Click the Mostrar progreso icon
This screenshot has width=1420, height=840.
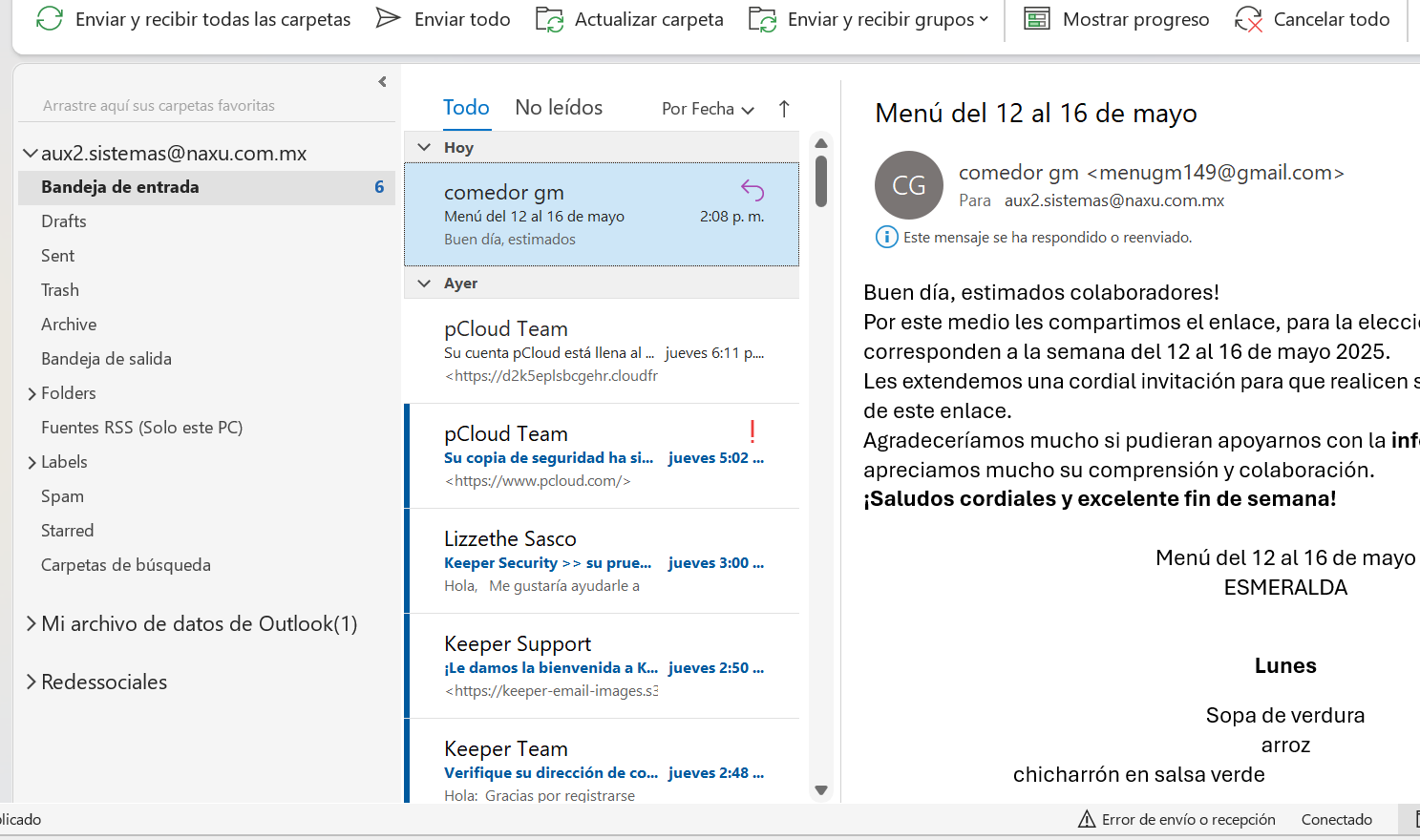[x=1037, y=19]
